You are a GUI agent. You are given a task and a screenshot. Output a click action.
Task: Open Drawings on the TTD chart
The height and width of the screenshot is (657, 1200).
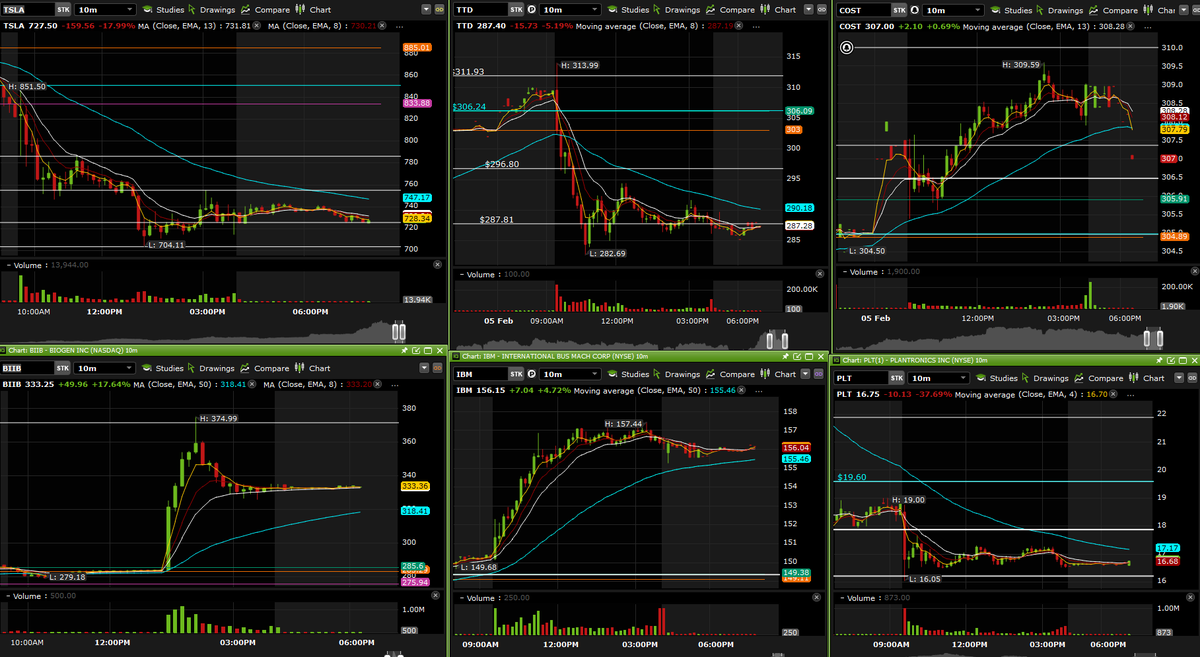point(677,10)
